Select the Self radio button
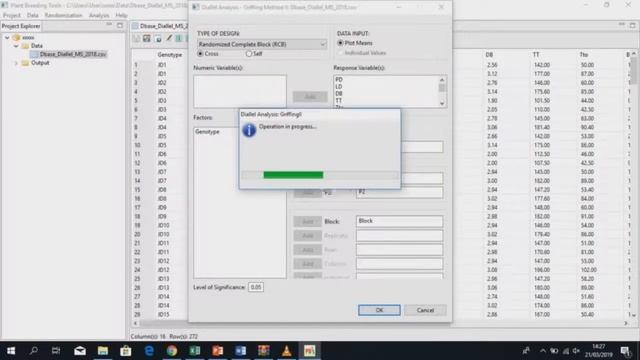 249,54
